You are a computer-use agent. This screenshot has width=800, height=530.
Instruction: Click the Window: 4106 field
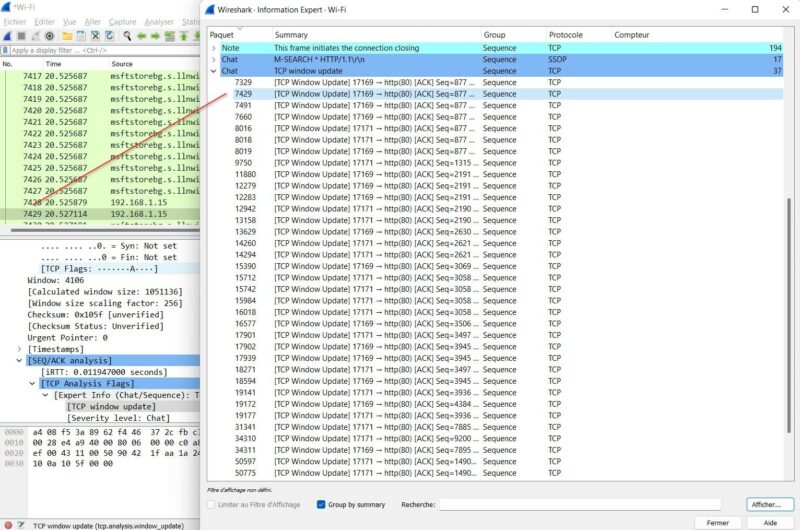click(x=56, y=280)
